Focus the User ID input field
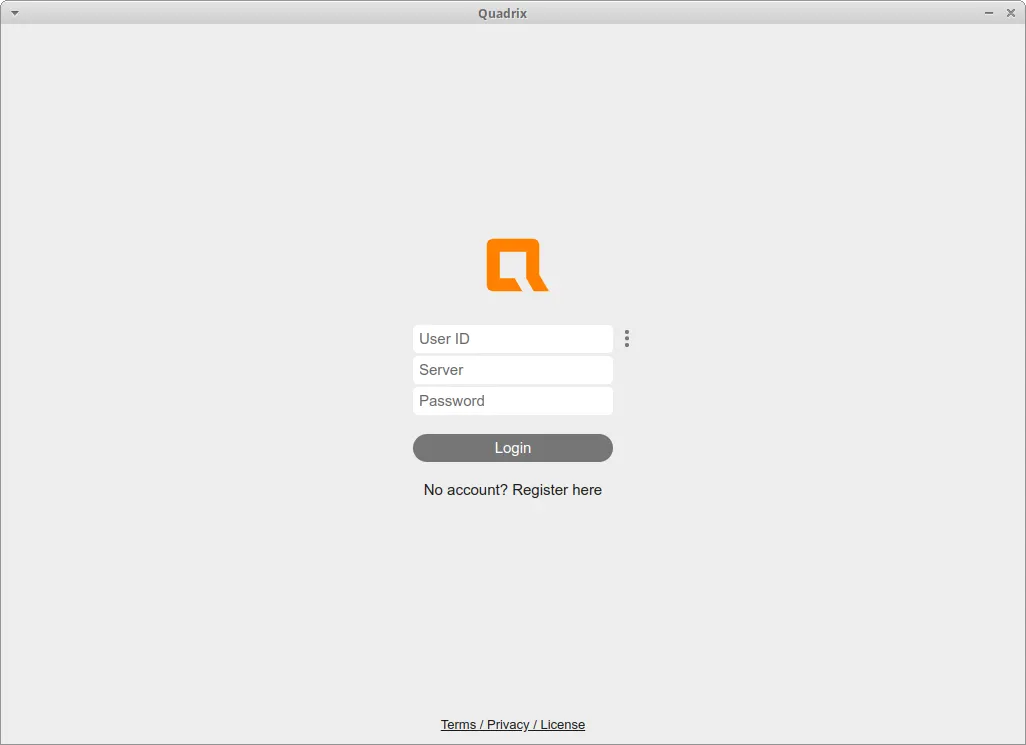The width and height of the screenshot is (1026, 745). pyautogui.click(x=512, y=339)
